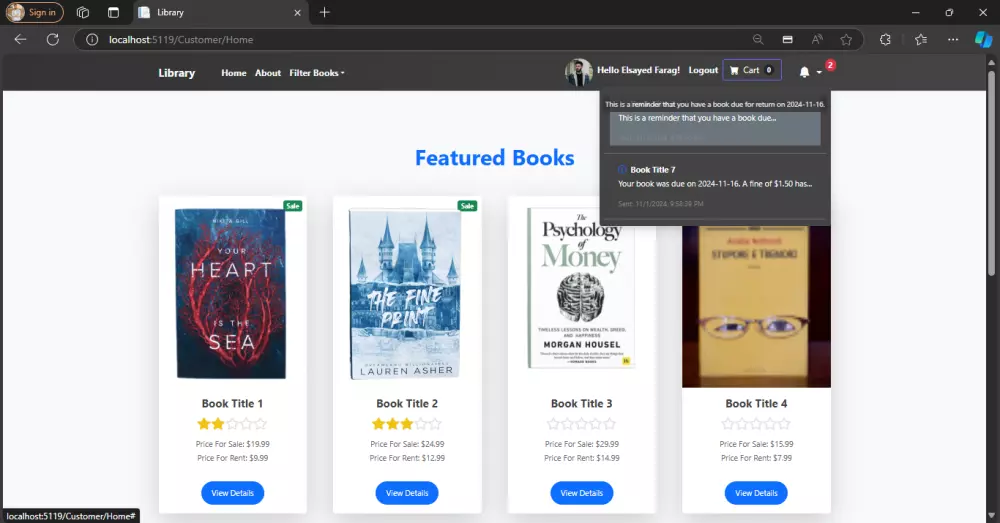Image resolution: width=1000 pixels, height=523 pixels.
Task: Open the shopping Cart button
Action: click(751, 71)
